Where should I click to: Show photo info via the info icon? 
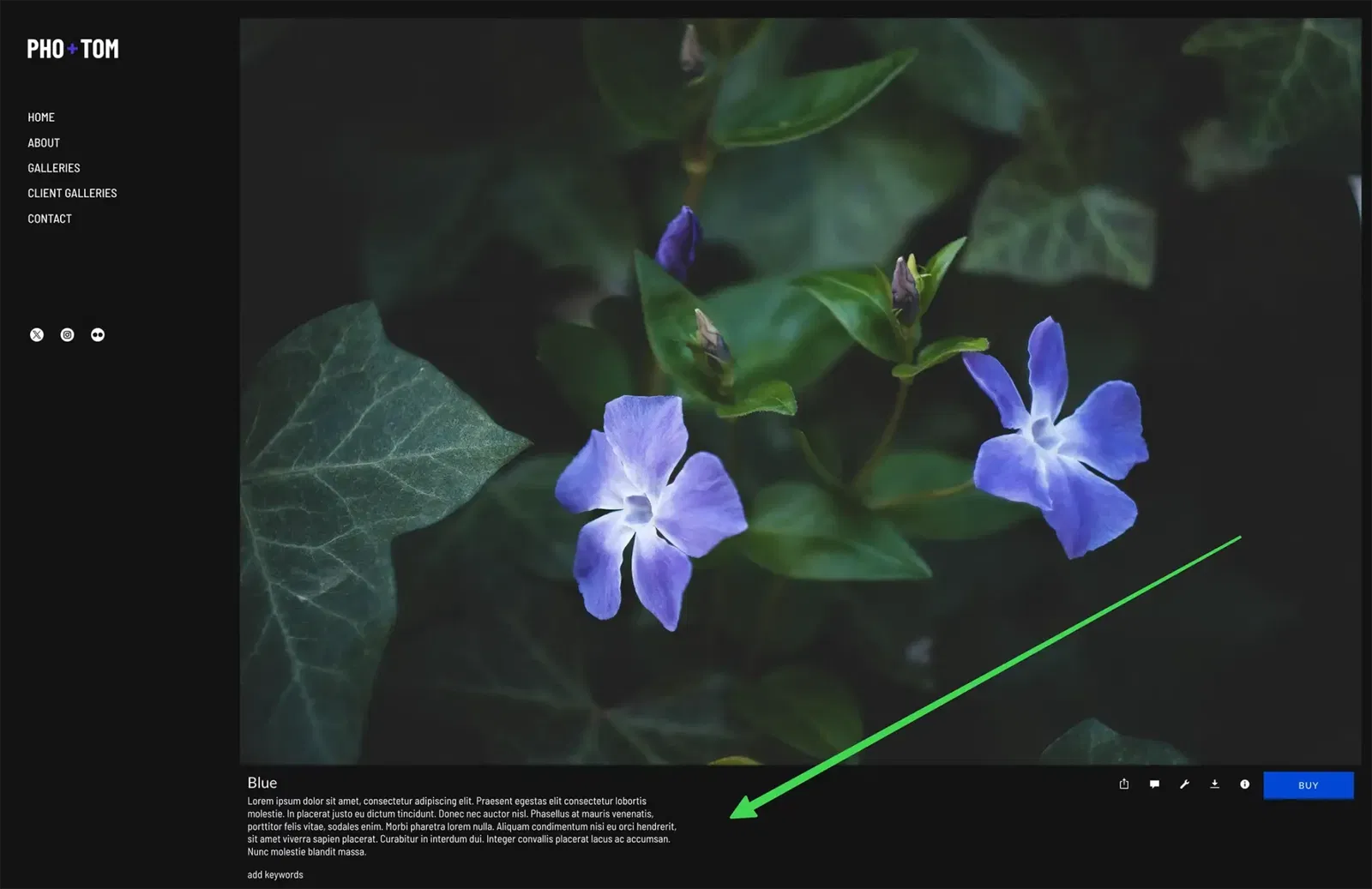[x=1244, y=784]
